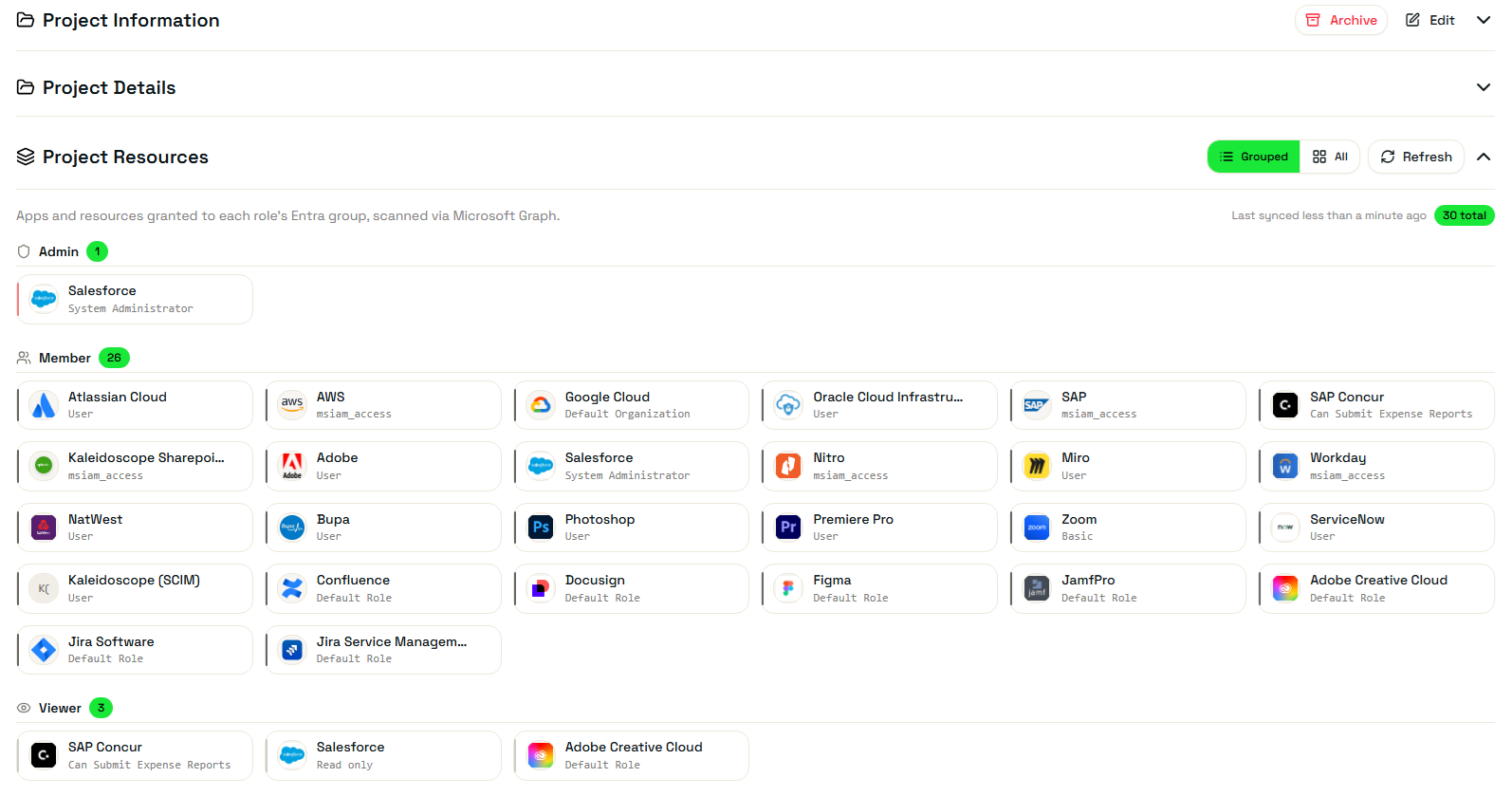Click the Premiere Pro app icon
The image size is (1512, 796).
[x=788, y=528]
